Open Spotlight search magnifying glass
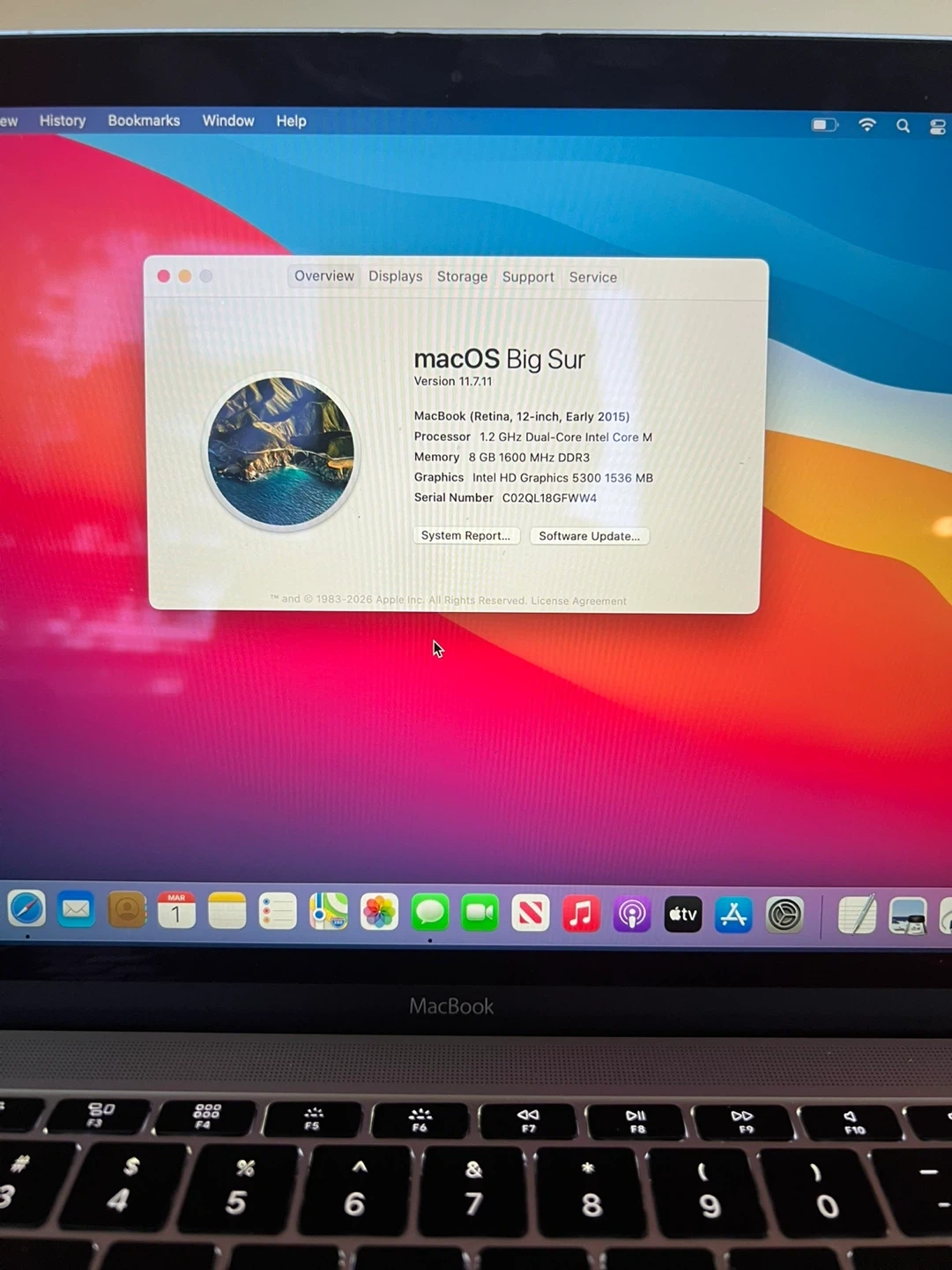Screen dimensions: 952x1270 903,126
